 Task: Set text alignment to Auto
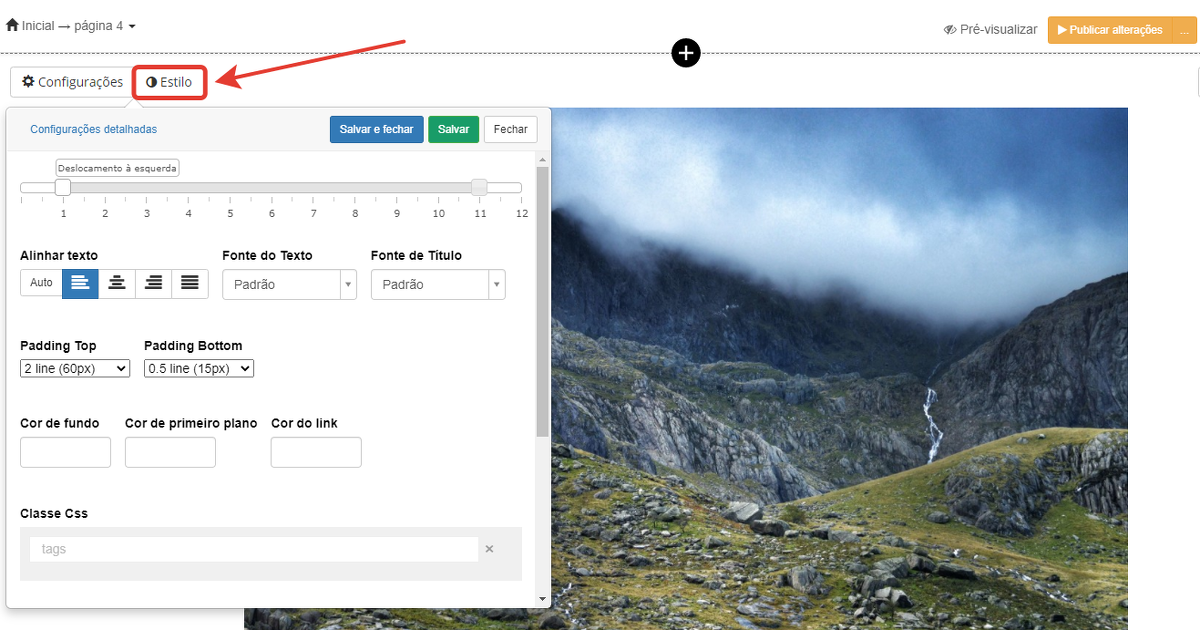click(x=41, y=284)
